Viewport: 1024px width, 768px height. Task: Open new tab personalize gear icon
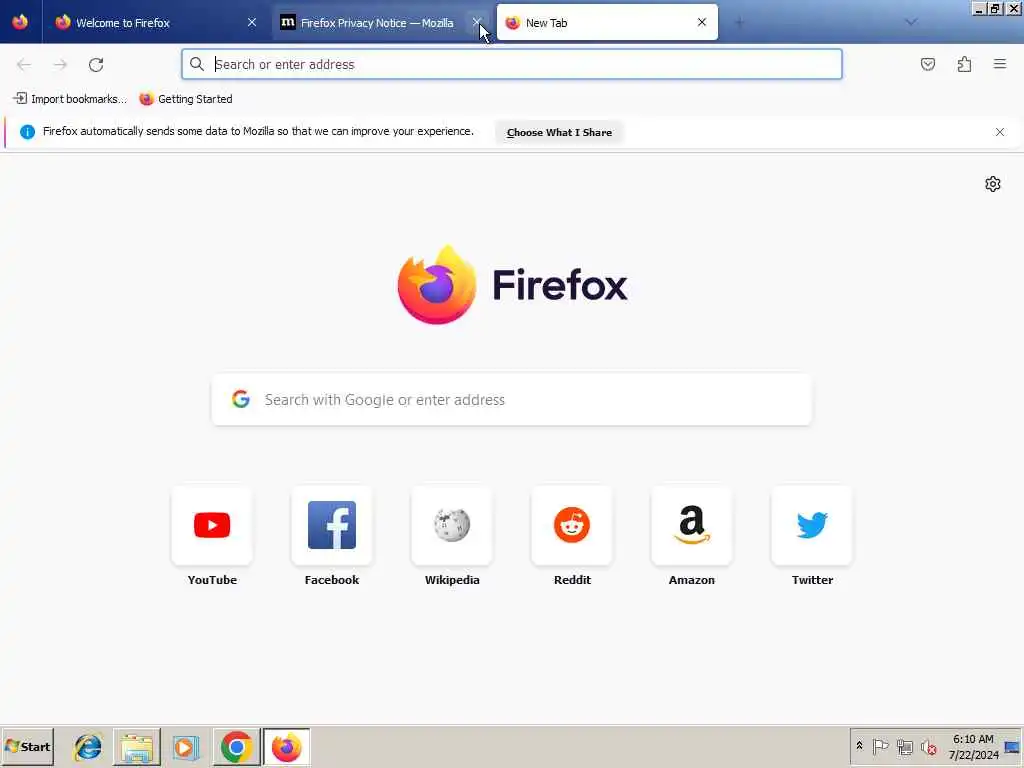click(x=993, y=184)
